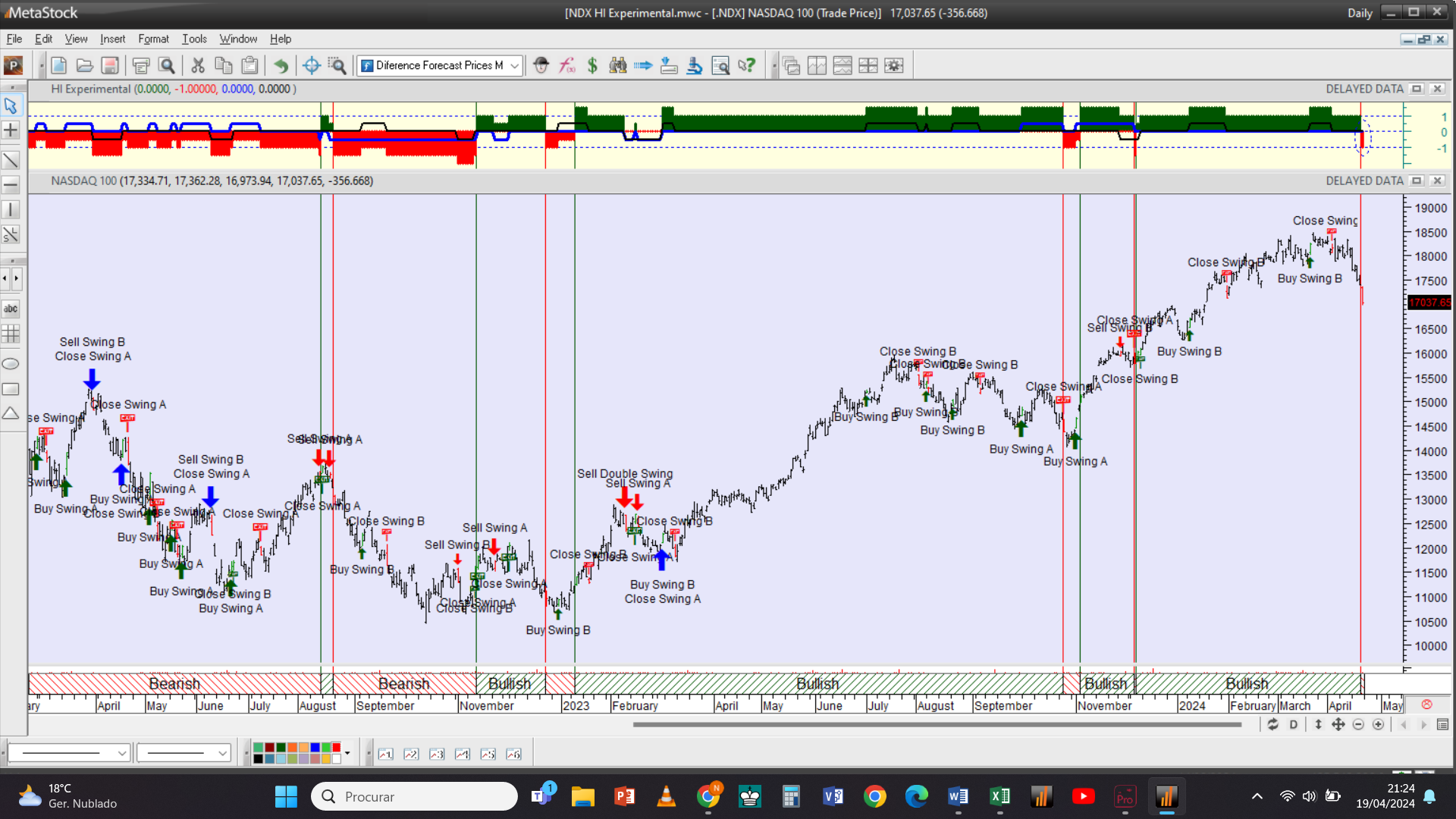Open the Expert Advisor icon
This screenshot has width=1456, height=819.
pos(541,66)
